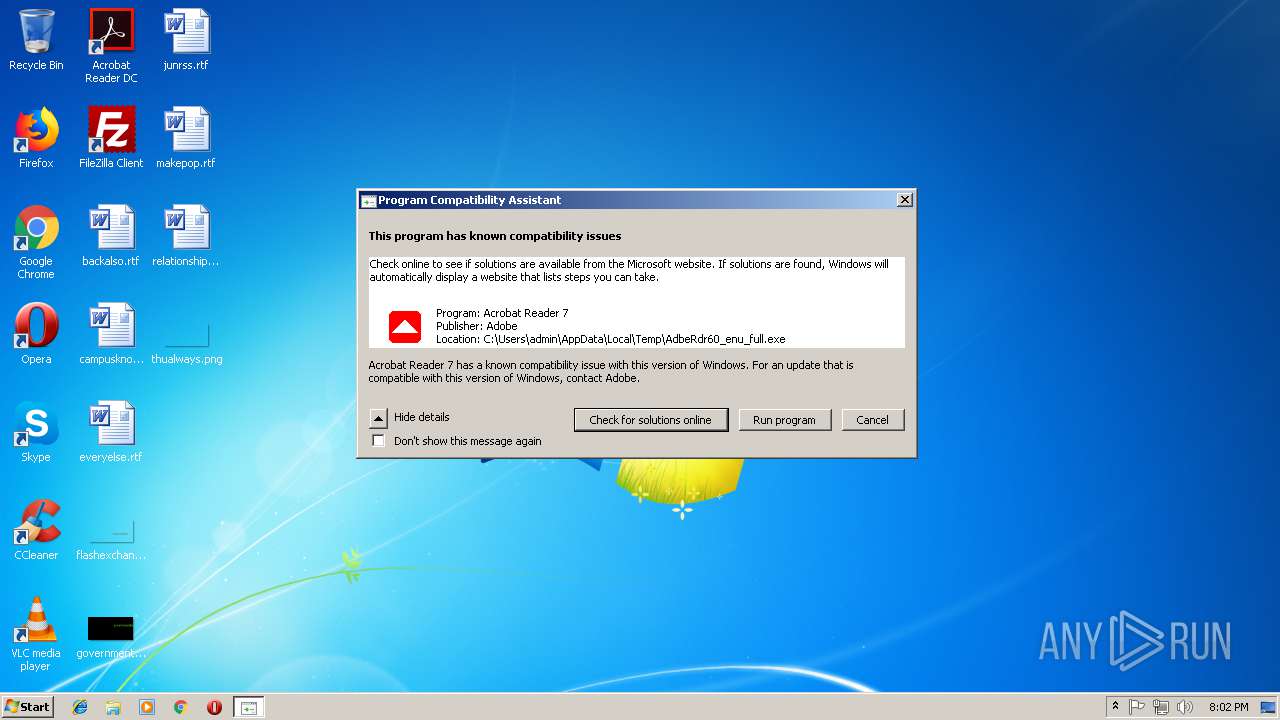This screenshot has height=720, width=1280.
Task: Click the volume speaker tray icon
Action: pyautogui.click(x=1185, y=707)
